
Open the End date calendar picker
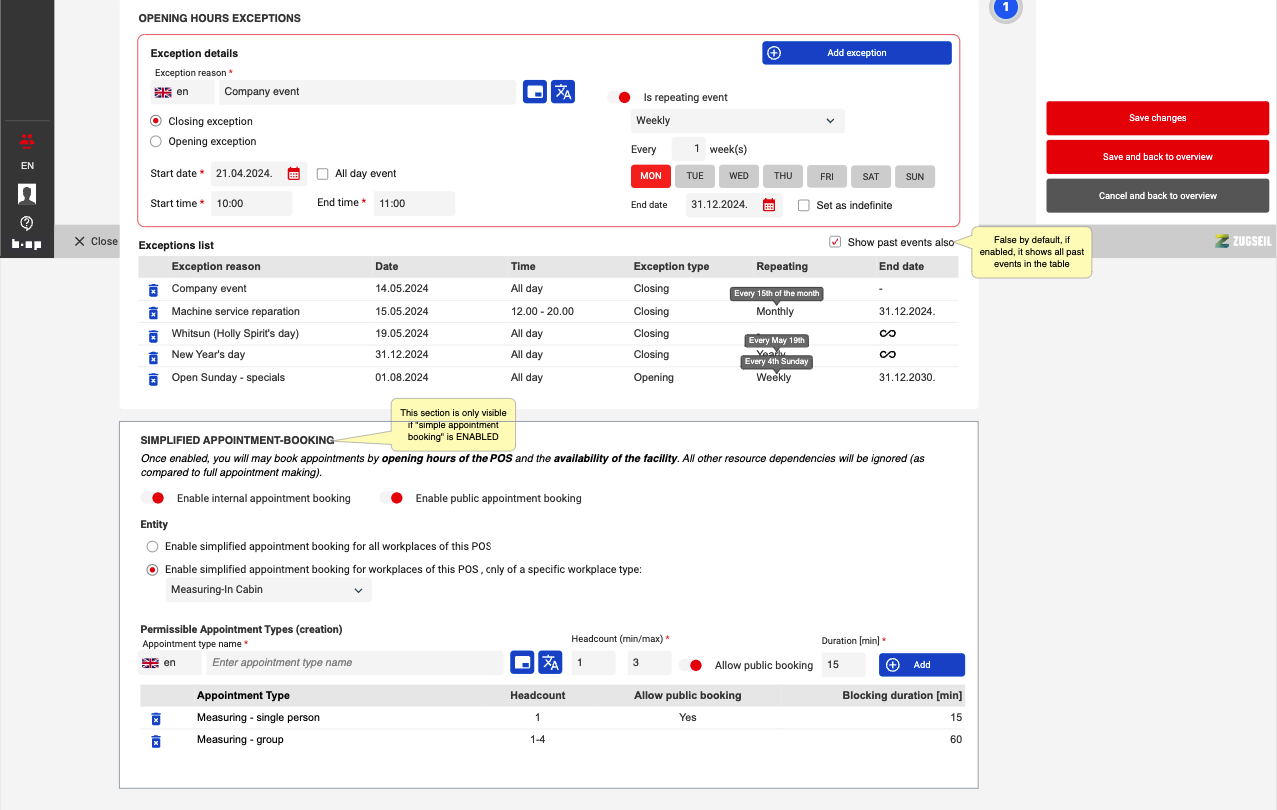tap(769, 205)
